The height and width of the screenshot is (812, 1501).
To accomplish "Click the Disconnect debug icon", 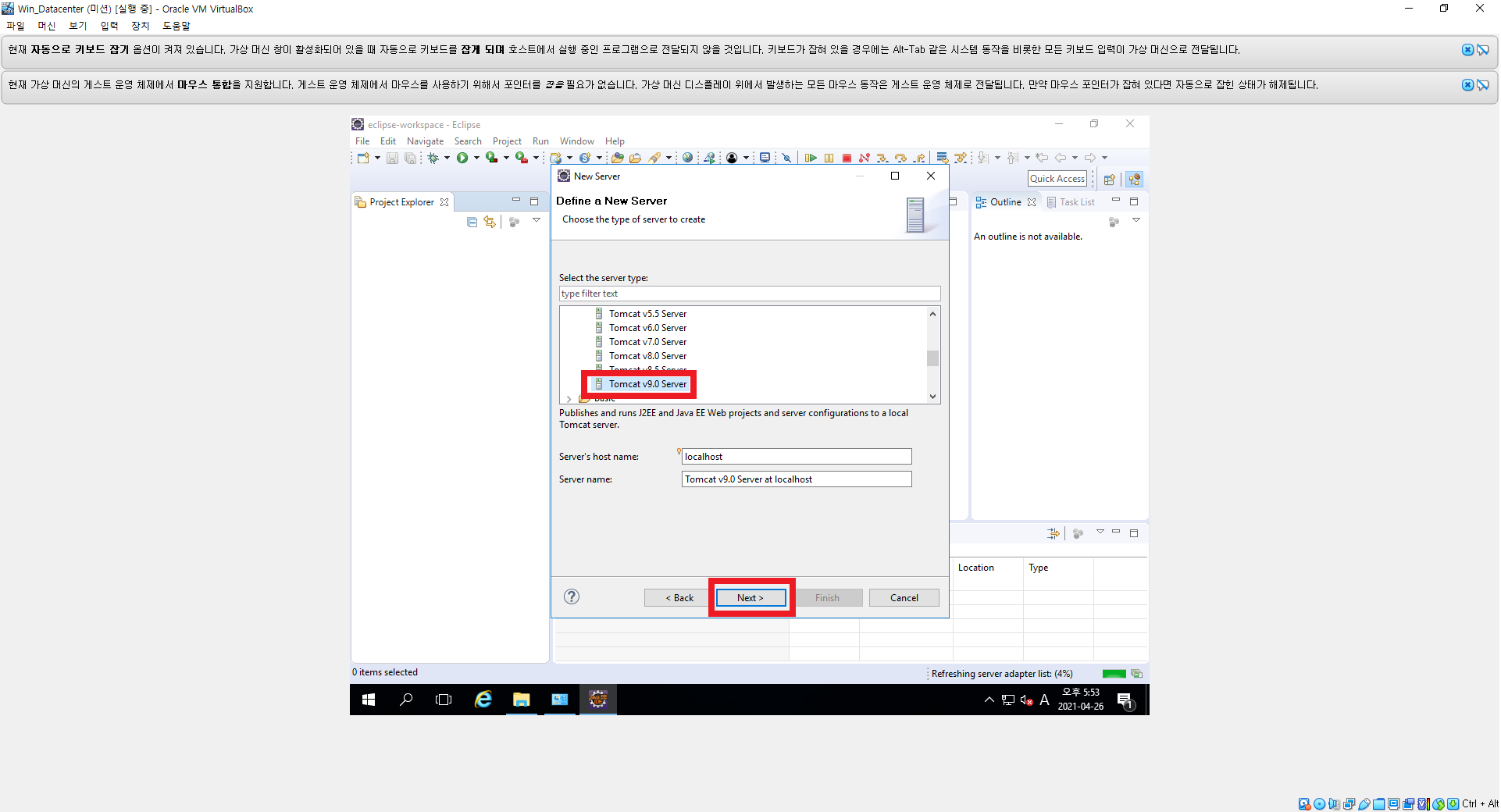I will (865, 158).
